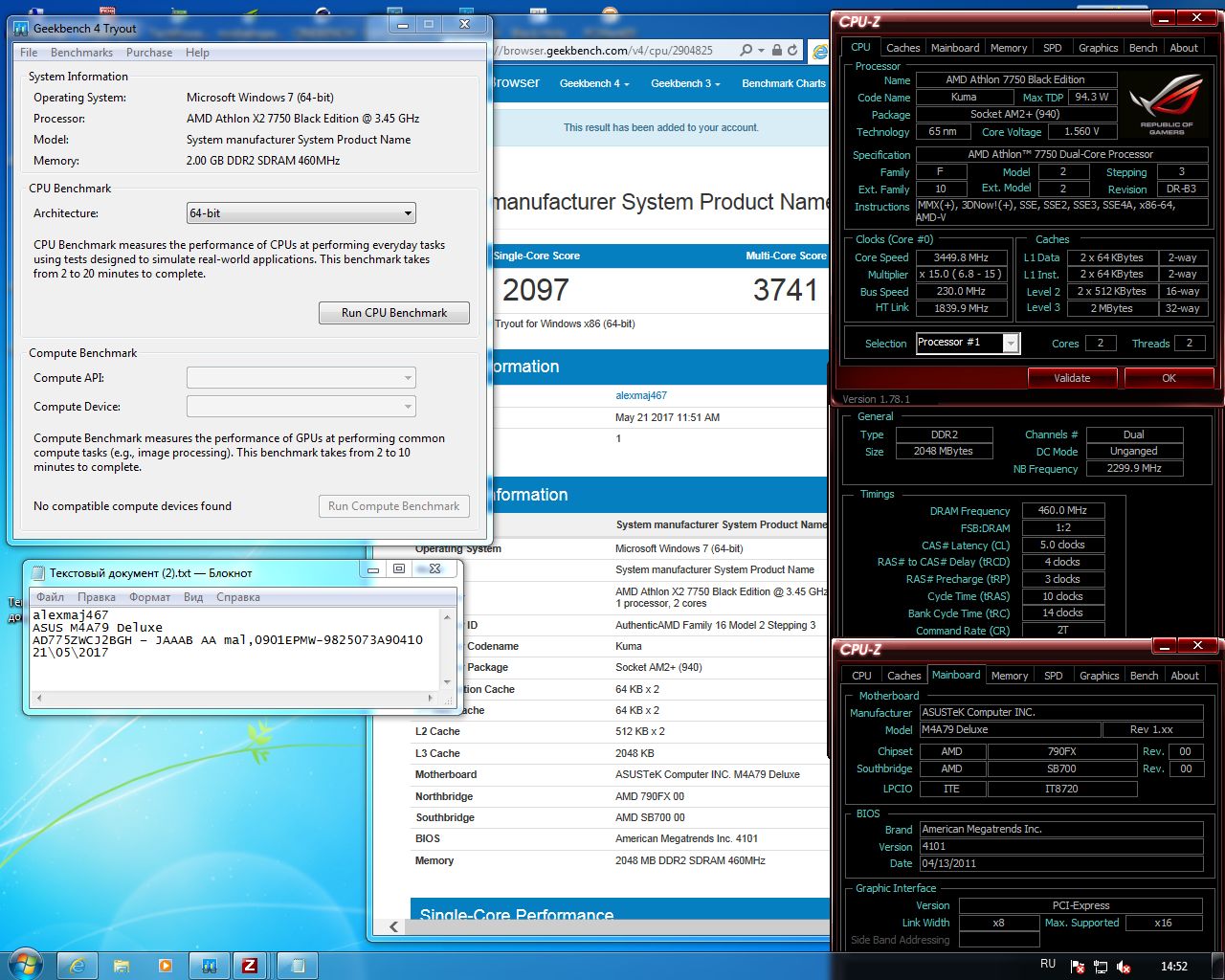
Task: Open the Benchmark Charts link
Action: tap(784, 83)
